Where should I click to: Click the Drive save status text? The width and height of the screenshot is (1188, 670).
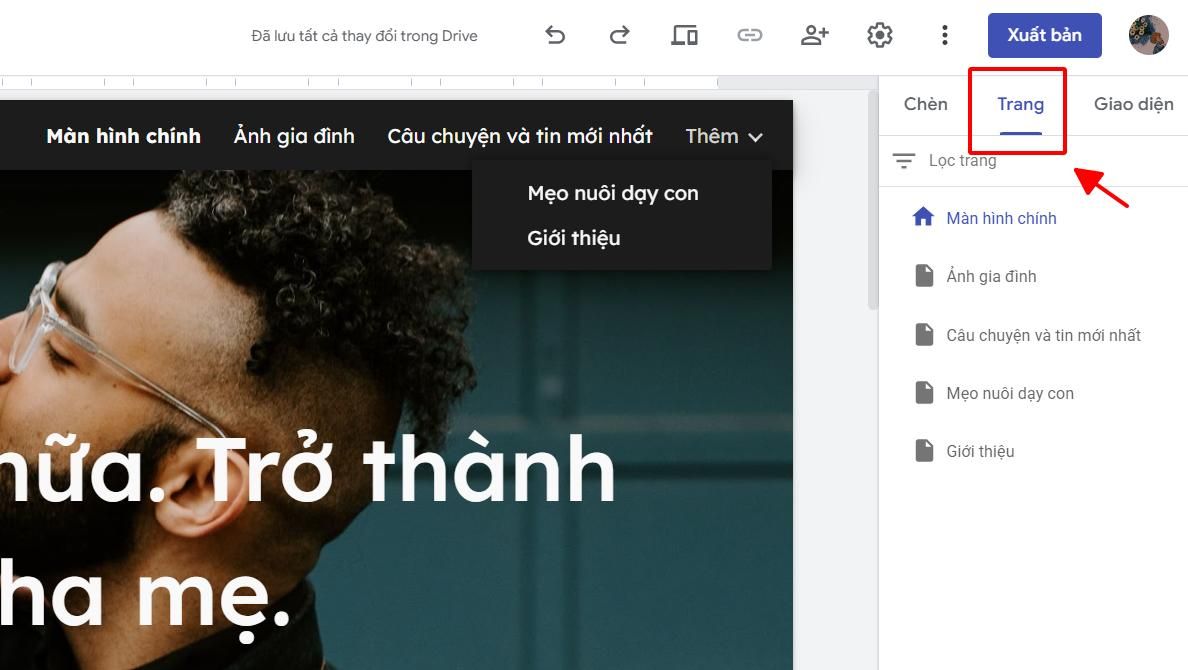[x=364, y=36]
